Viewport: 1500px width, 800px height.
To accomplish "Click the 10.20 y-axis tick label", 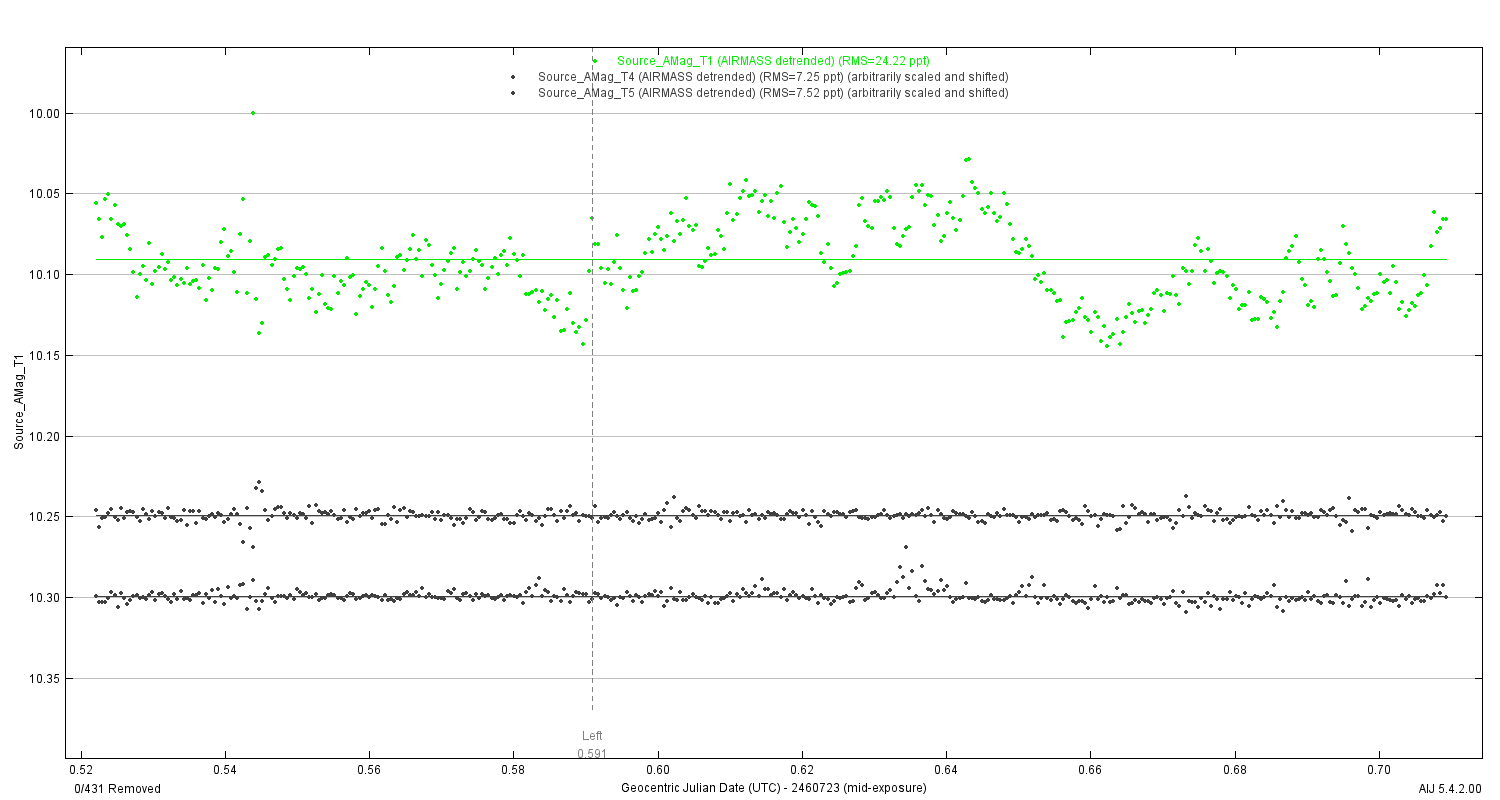I will pyautogui.click(x=47, y=437).
